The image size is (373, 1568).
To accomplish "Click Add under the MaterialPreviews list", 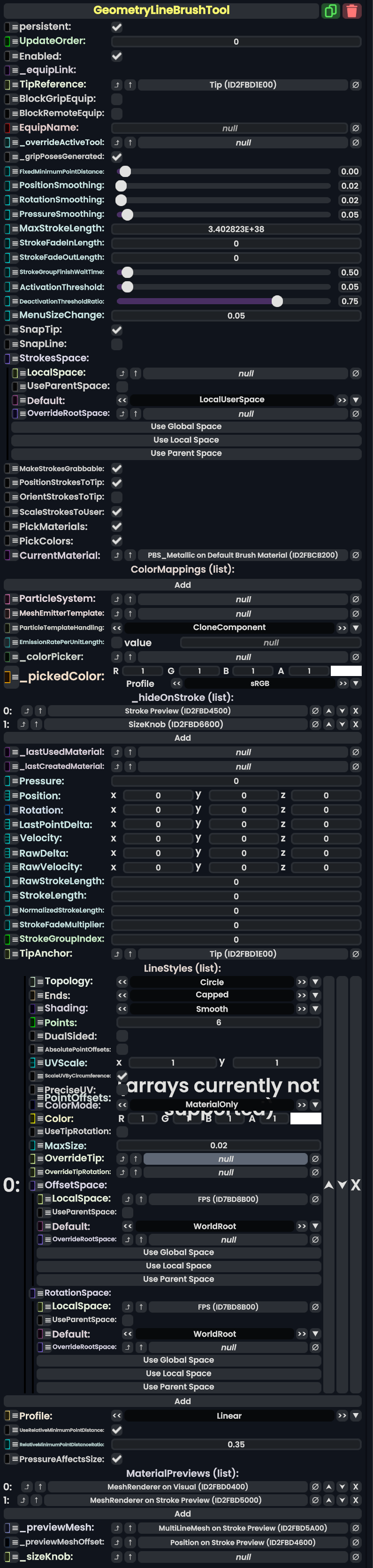I will 183,1513.
